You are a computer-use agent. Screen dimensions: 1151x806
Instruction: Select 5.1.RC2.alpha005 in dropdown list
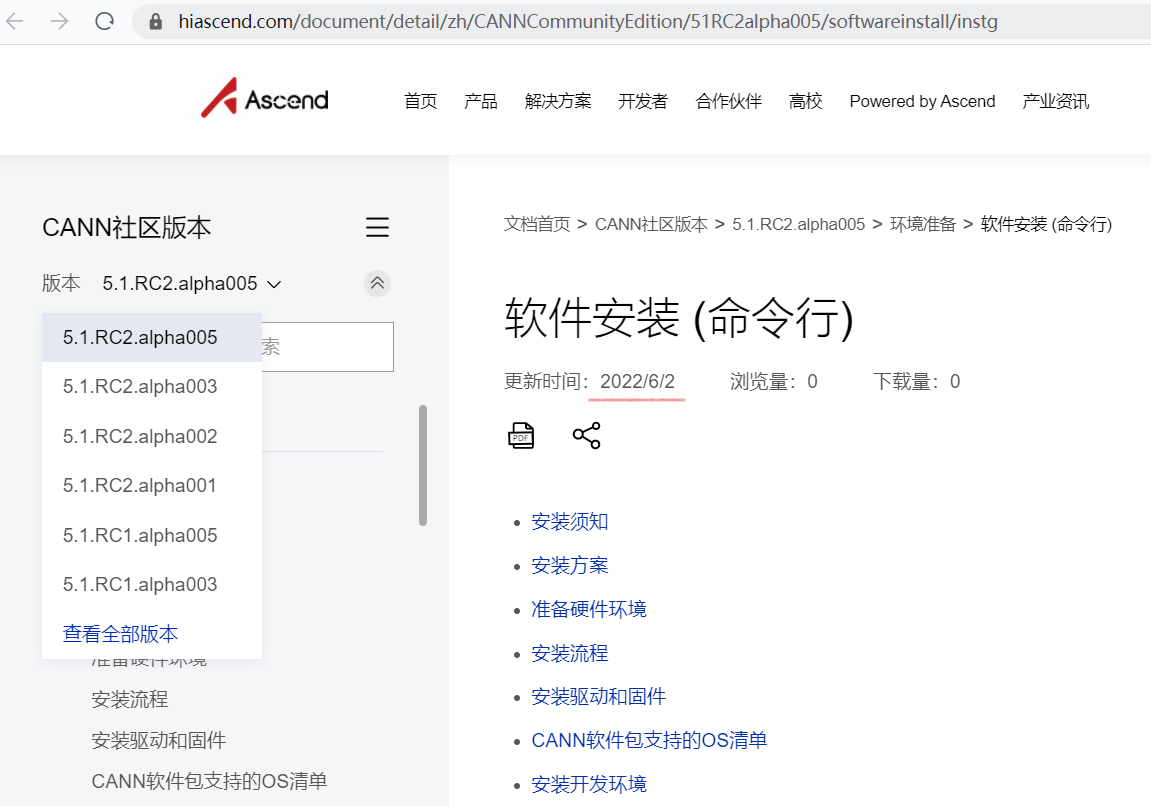coord(152,338)
